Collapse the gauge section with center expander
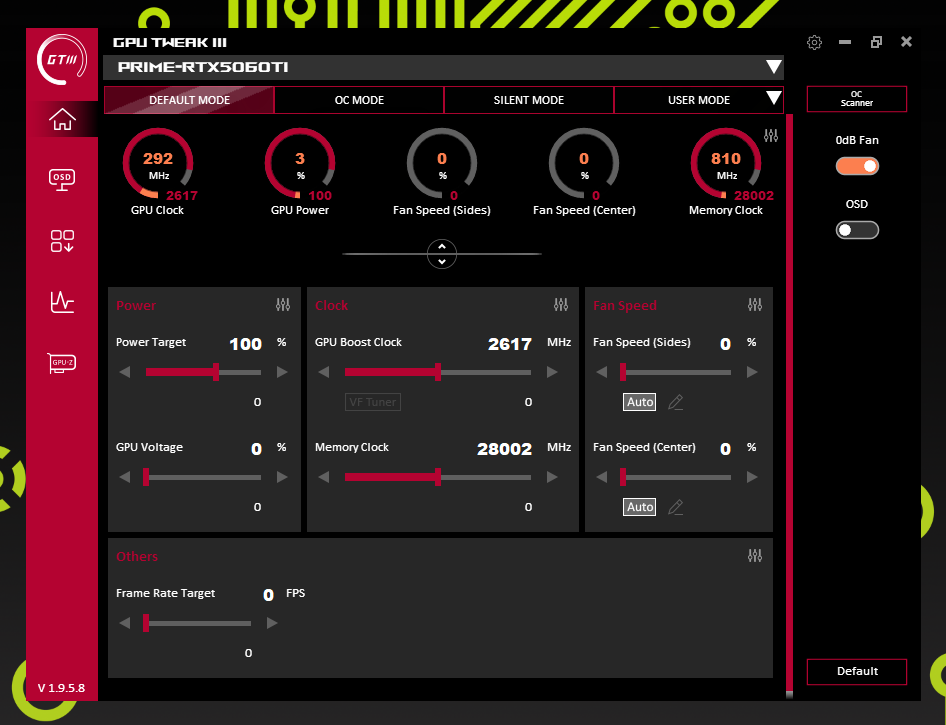This screenshot has height=725, width=946. [x=442, y=254]
